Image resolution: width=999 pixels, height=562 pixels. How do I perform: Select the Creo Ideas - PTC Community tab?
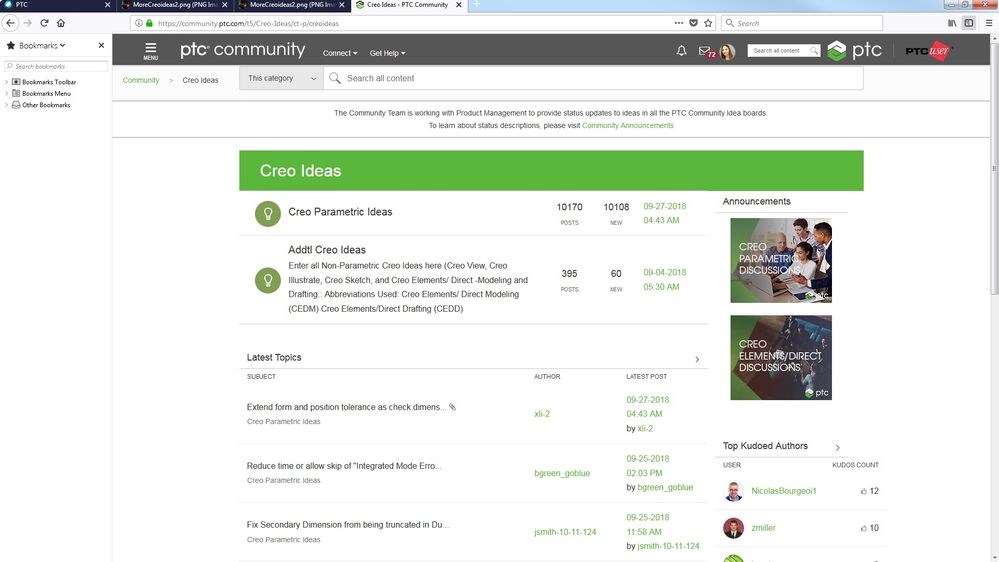tap(408, 4)
